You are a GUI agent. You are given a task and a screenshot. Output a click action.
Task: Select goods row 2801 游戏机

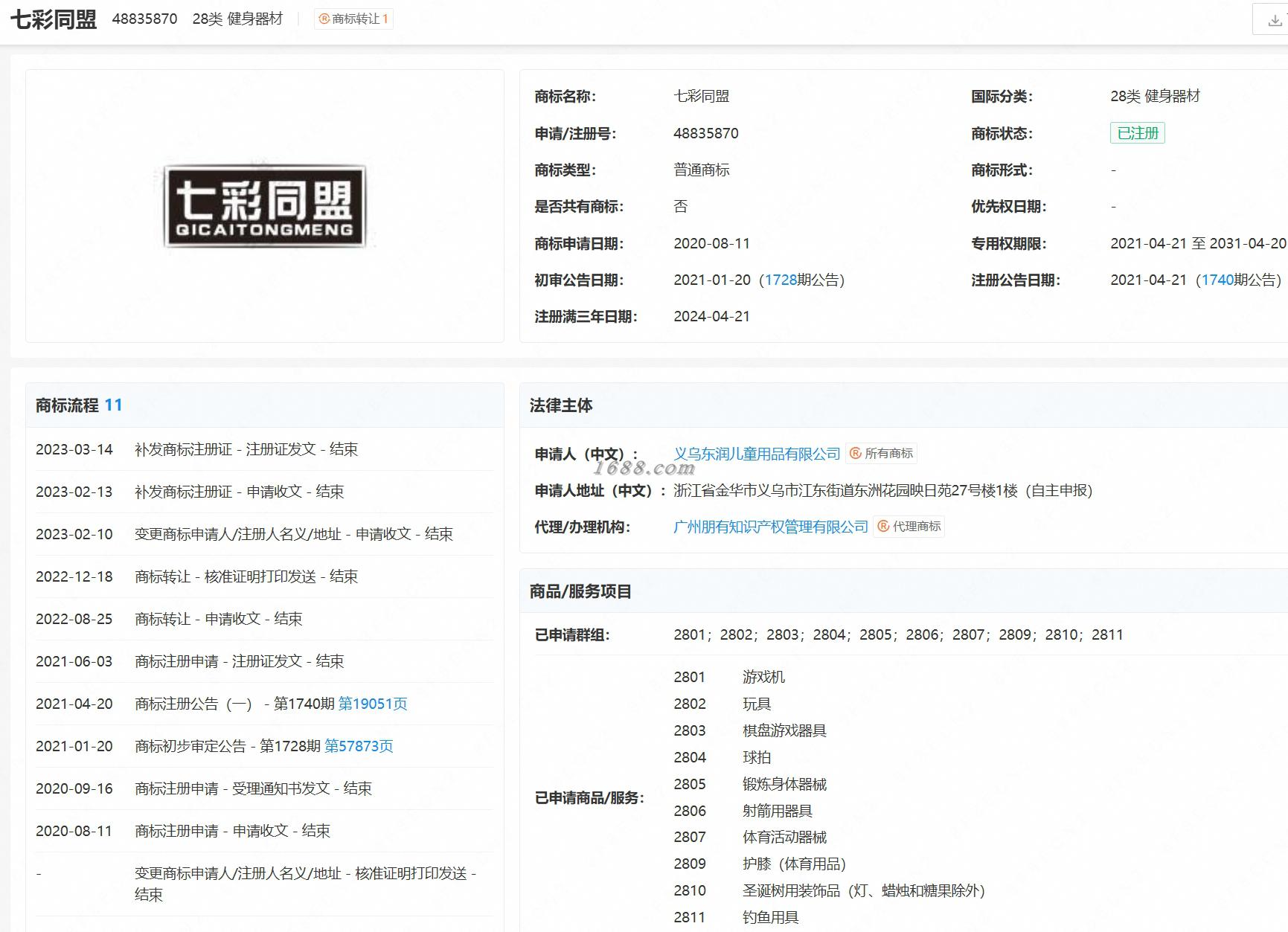tap(729, 677)
